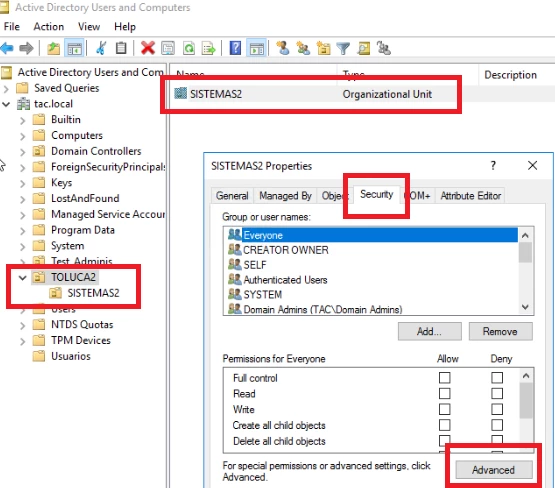Screen dimensions: 555x488
Task: Expand the Domain Controllers node
Action: coord(23,152)
